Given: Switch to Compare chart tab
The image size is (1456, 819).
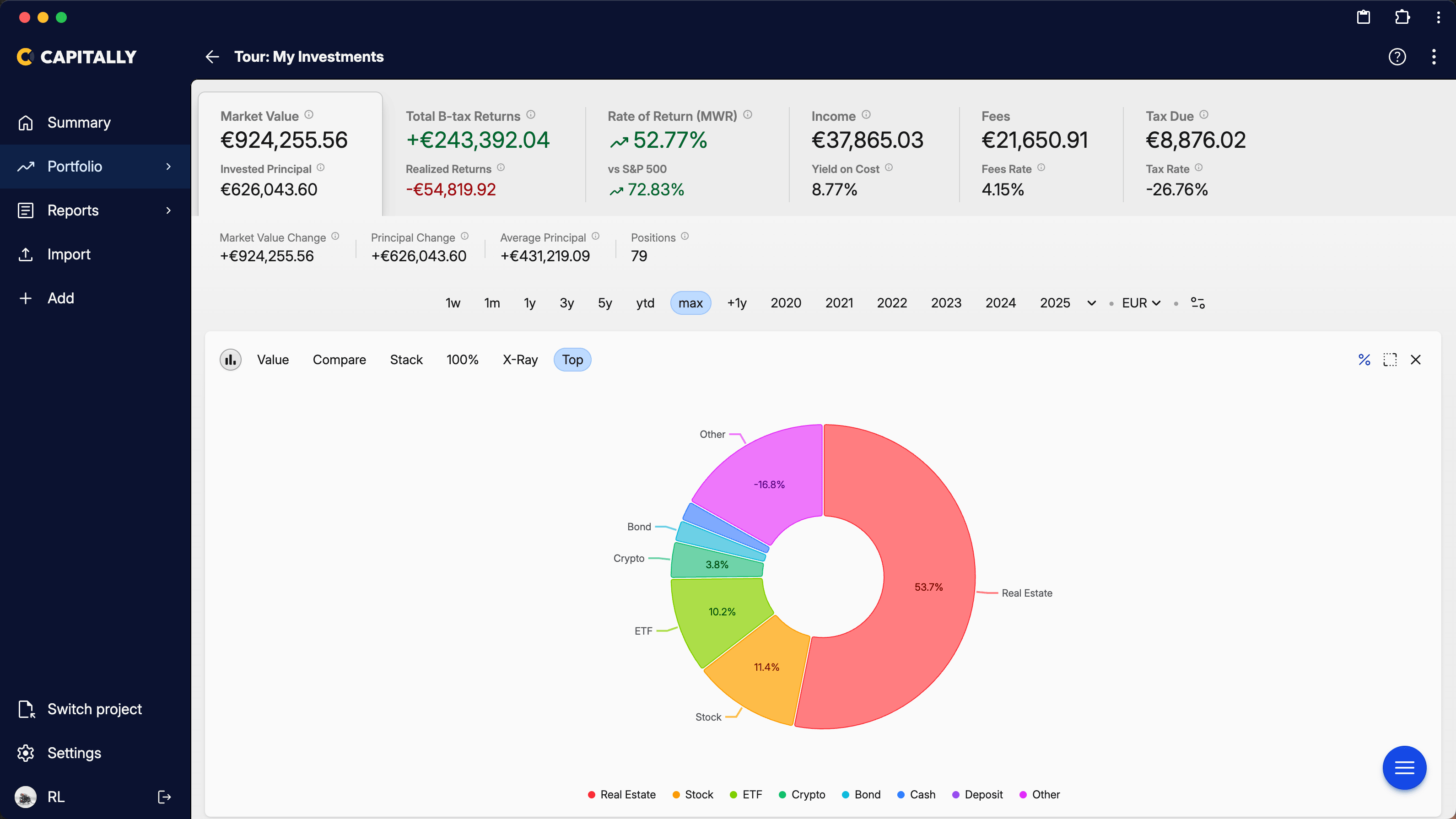Looking at the screenshot, I should point(339,360).
